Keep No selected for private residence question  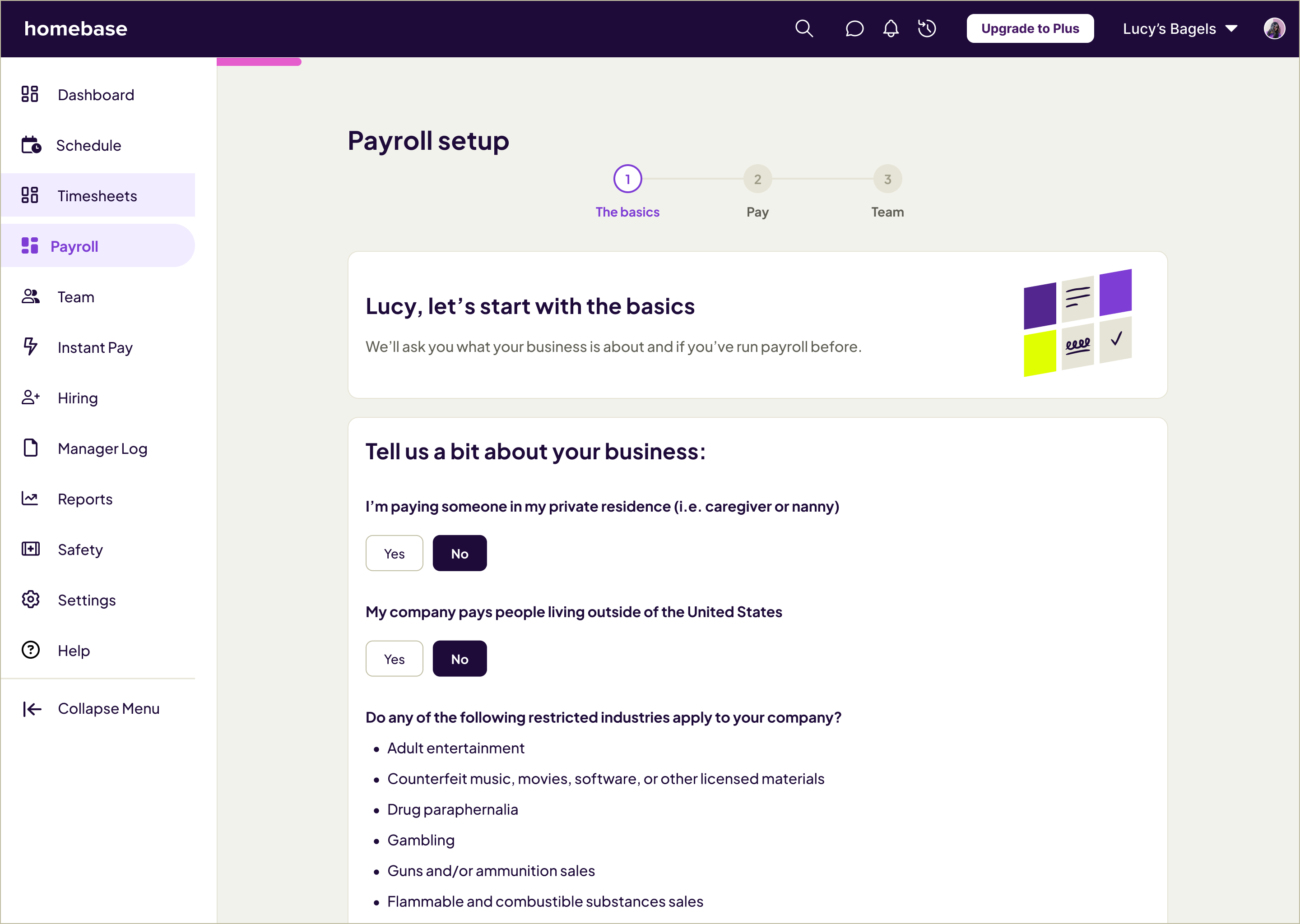[460, 553]
